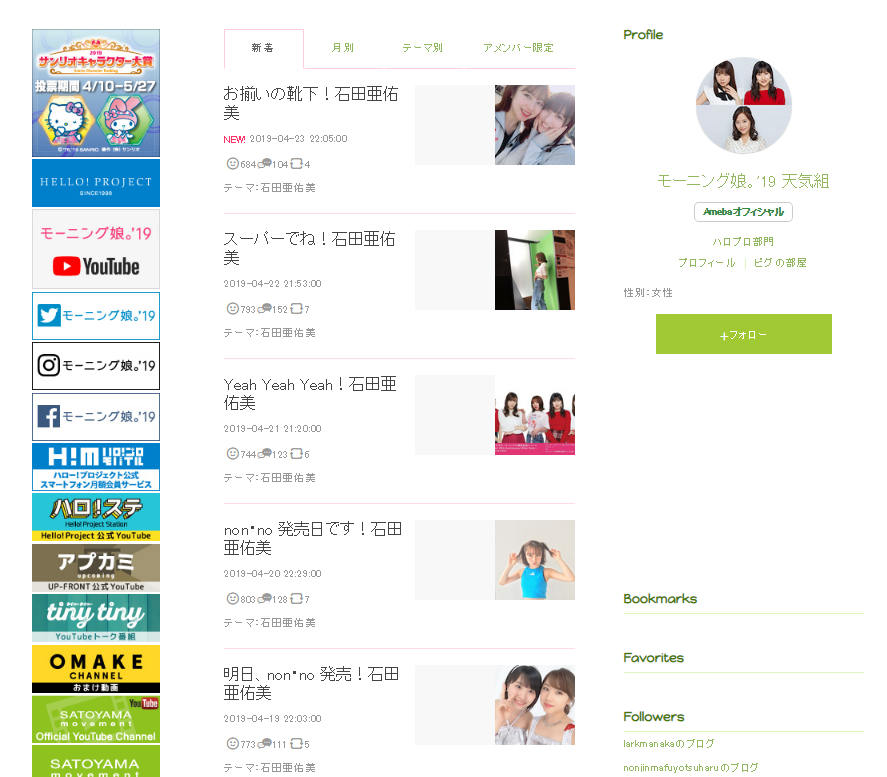The height and width of the screenshot is (777, 887).
Task: Open the tiny tiny YouTube banner
Action: point(96,618)
